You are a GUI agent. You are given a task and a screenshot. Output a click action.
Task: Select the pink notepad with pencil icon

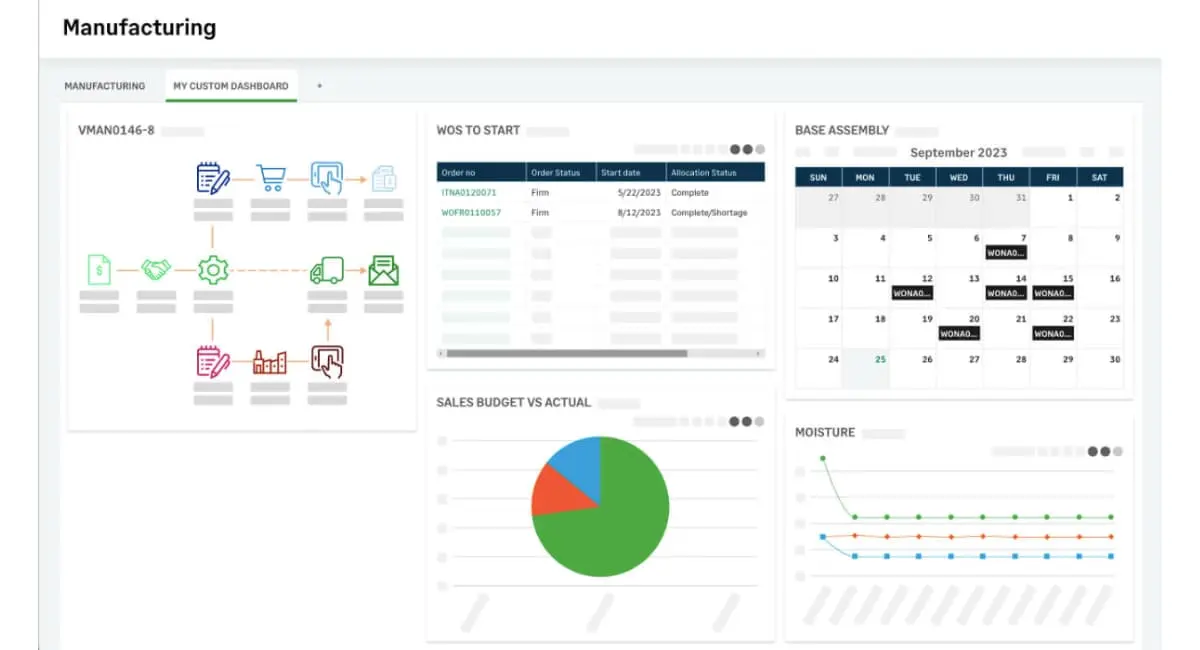pyautogui.click(x=213, y=361)
